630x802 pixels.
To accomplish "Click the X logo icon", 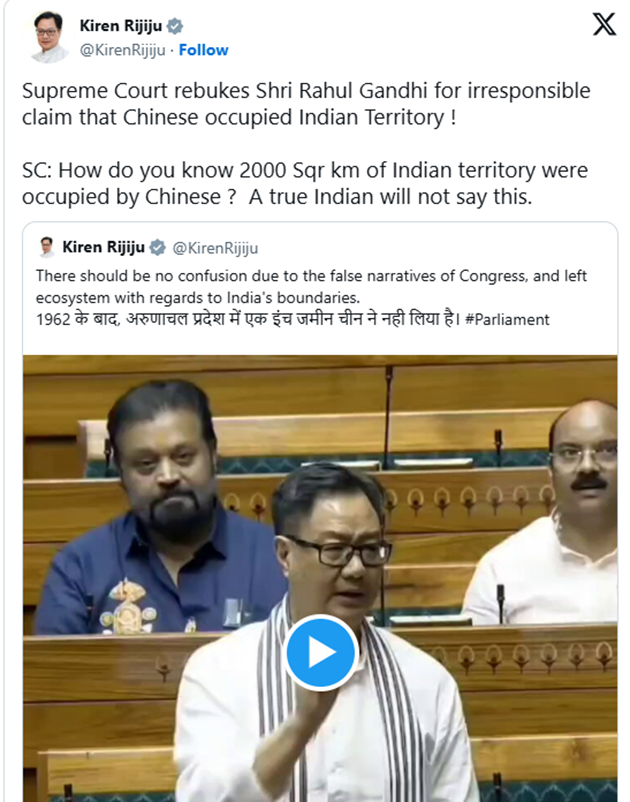I will pyautogui.click(x=604, y=24).
